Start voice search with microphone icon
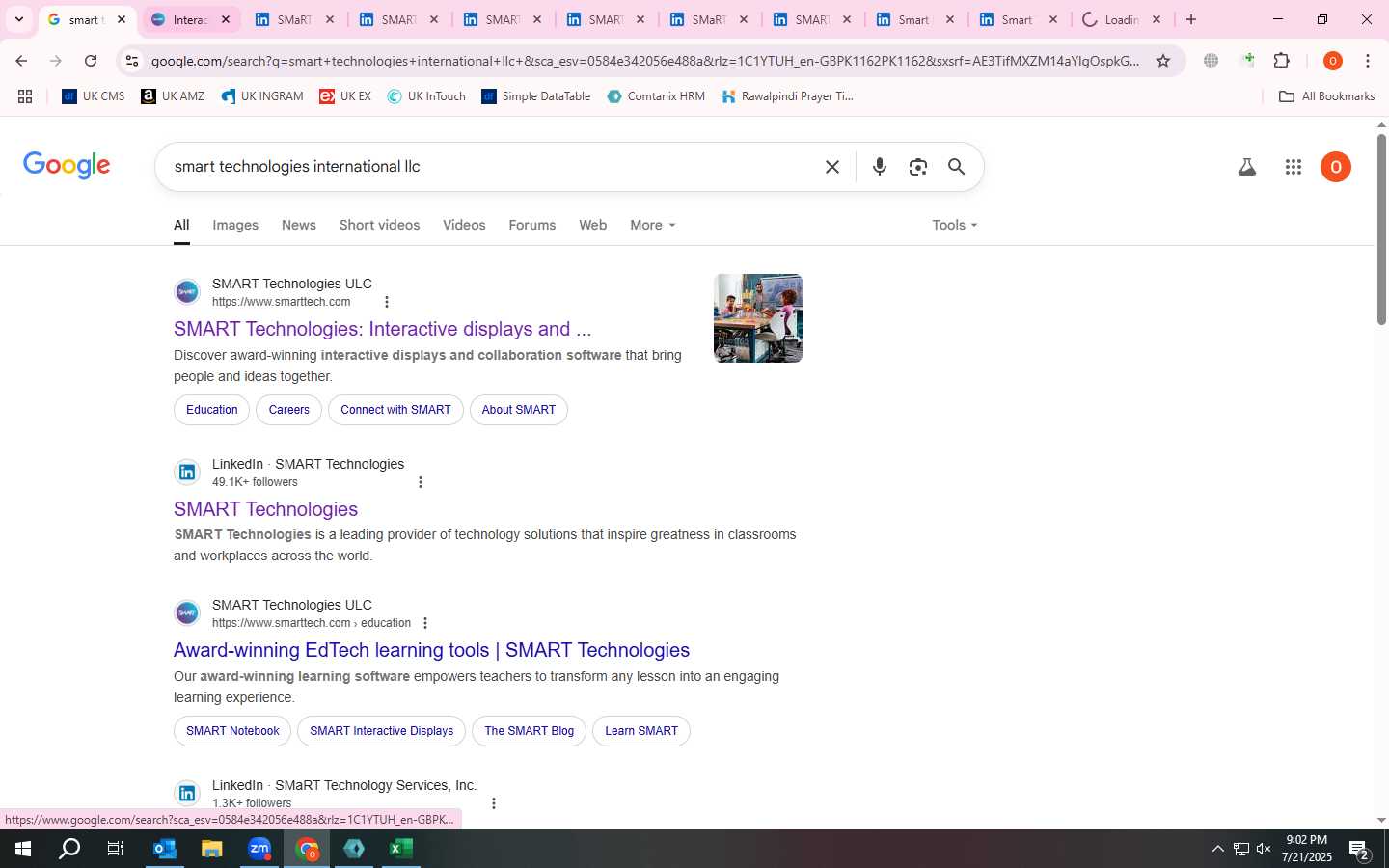 click(x=880, y=167)
